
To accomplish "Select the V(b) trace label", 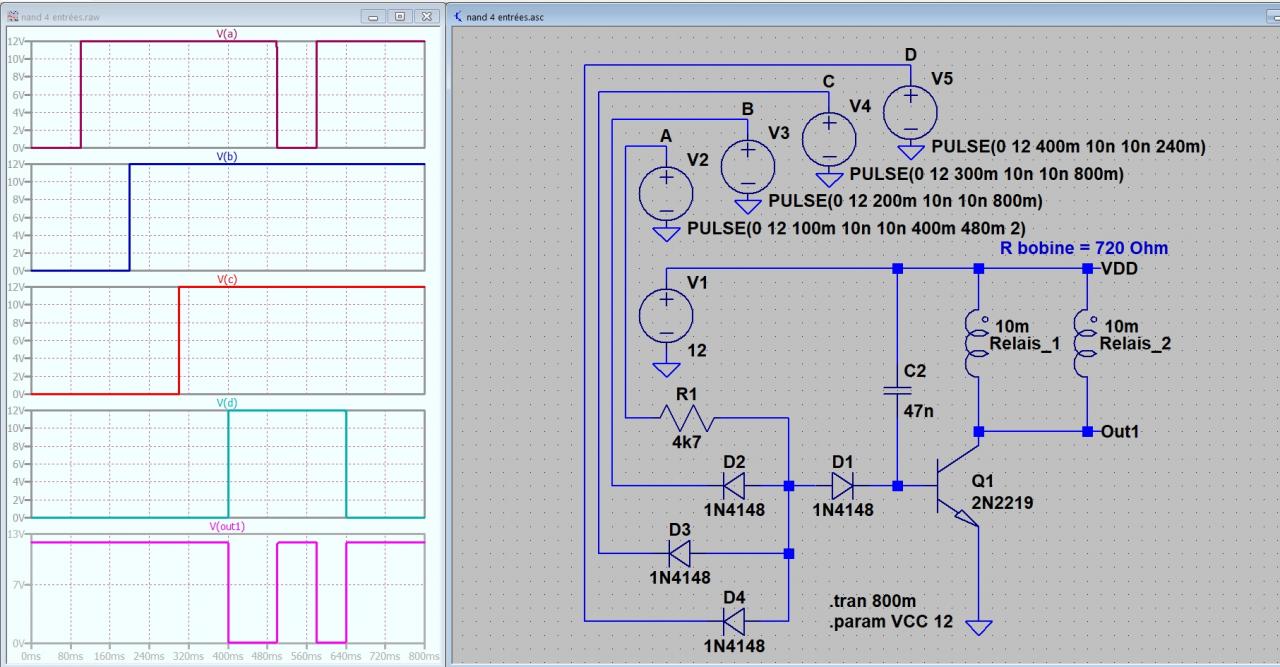I will coord(227,157).
